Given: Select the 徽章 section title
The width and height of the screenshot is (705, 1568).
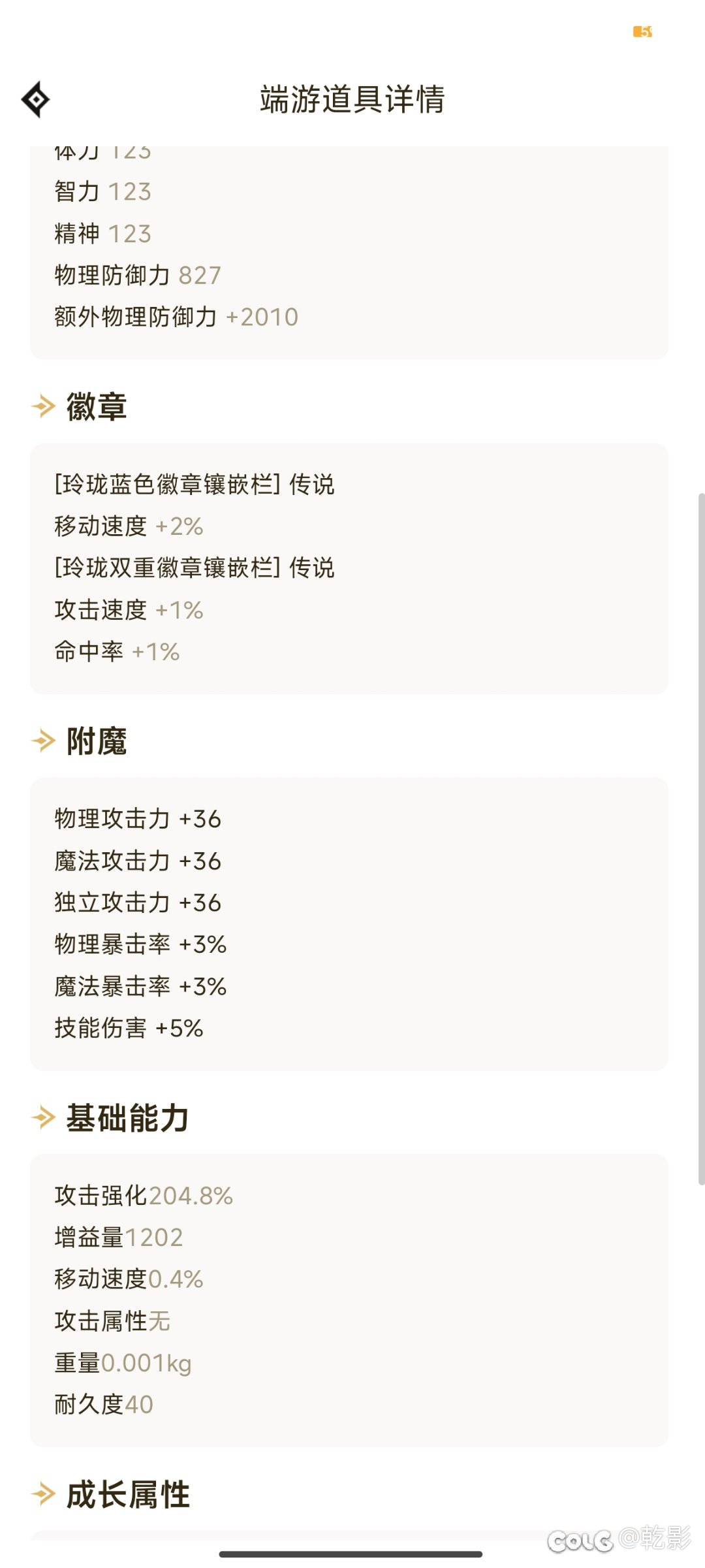Looking at the screenshot, I should pos(97,406).
